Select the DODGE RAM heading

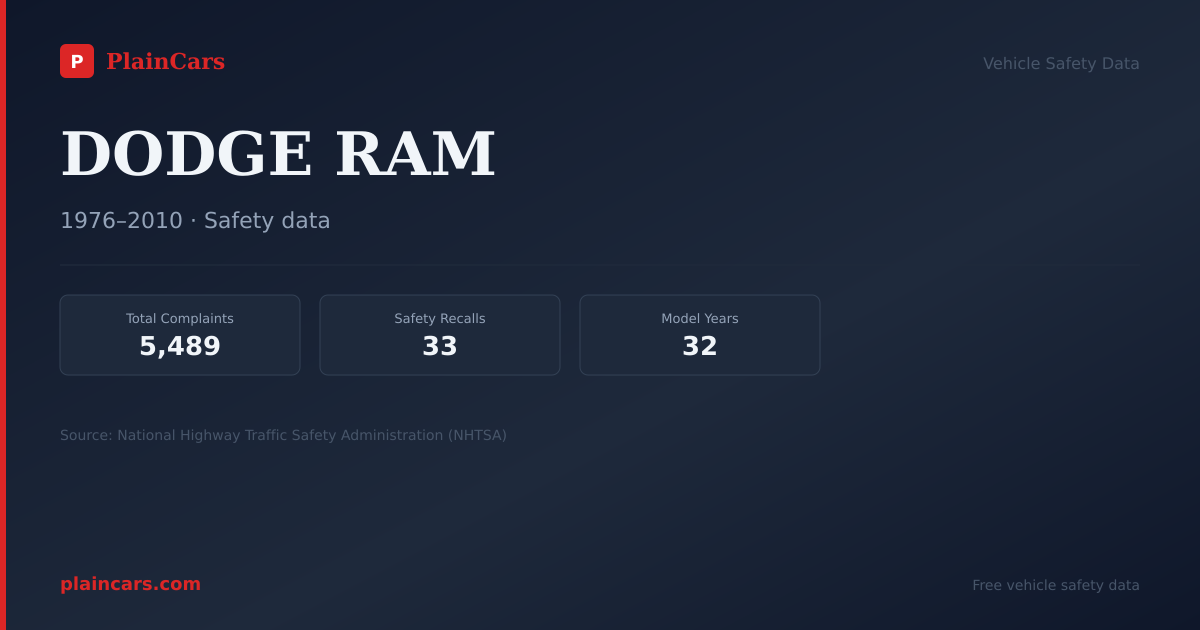(x=278, y=154)
